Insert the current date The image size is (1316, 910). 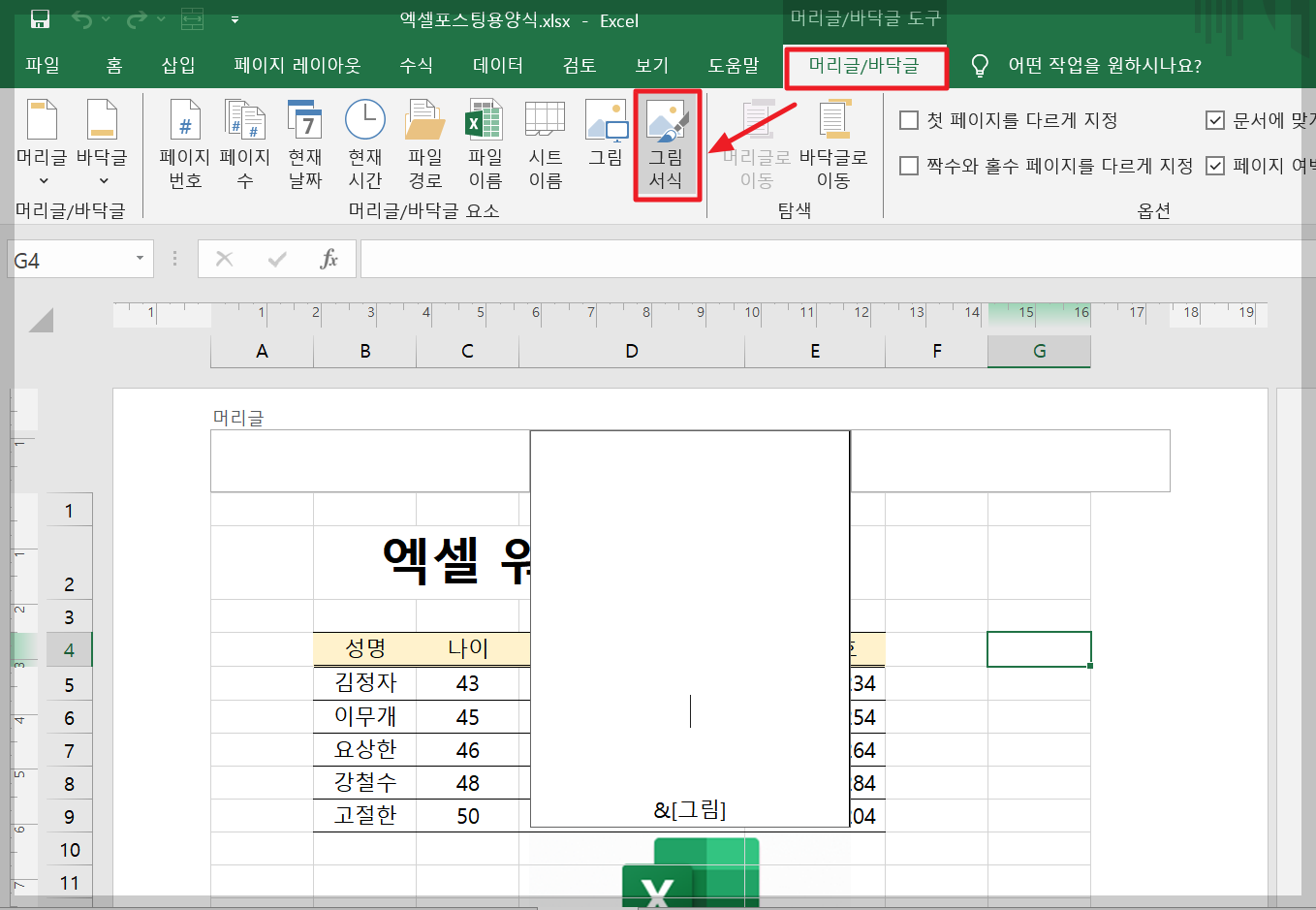304,141
